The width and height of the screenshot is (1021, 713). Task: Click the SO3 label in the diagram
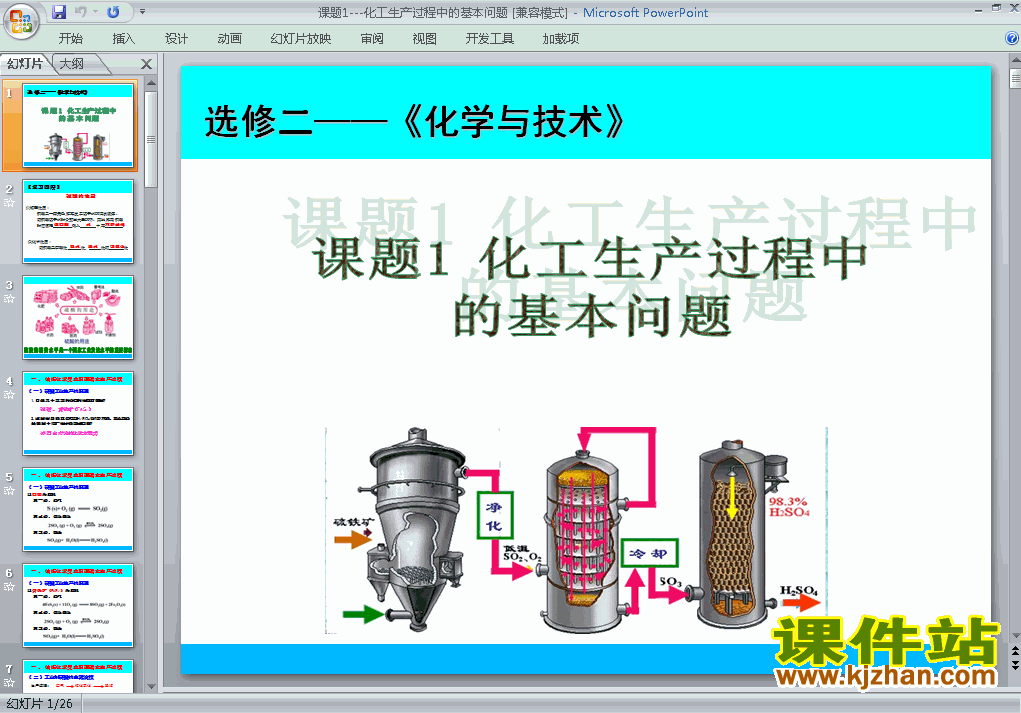tap(670, 581)
